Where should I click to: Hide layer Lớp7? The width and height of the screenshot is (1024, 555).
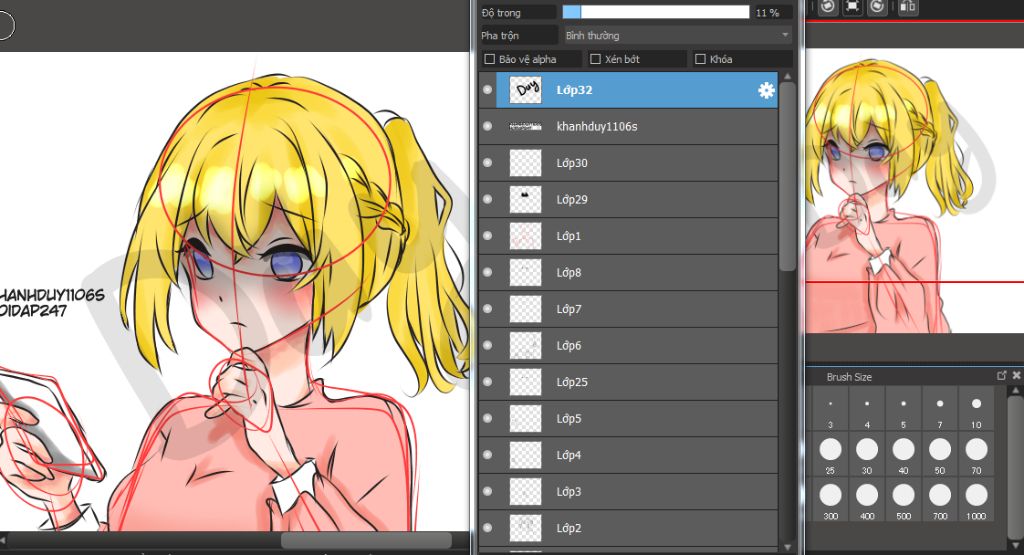coord(487,309)
